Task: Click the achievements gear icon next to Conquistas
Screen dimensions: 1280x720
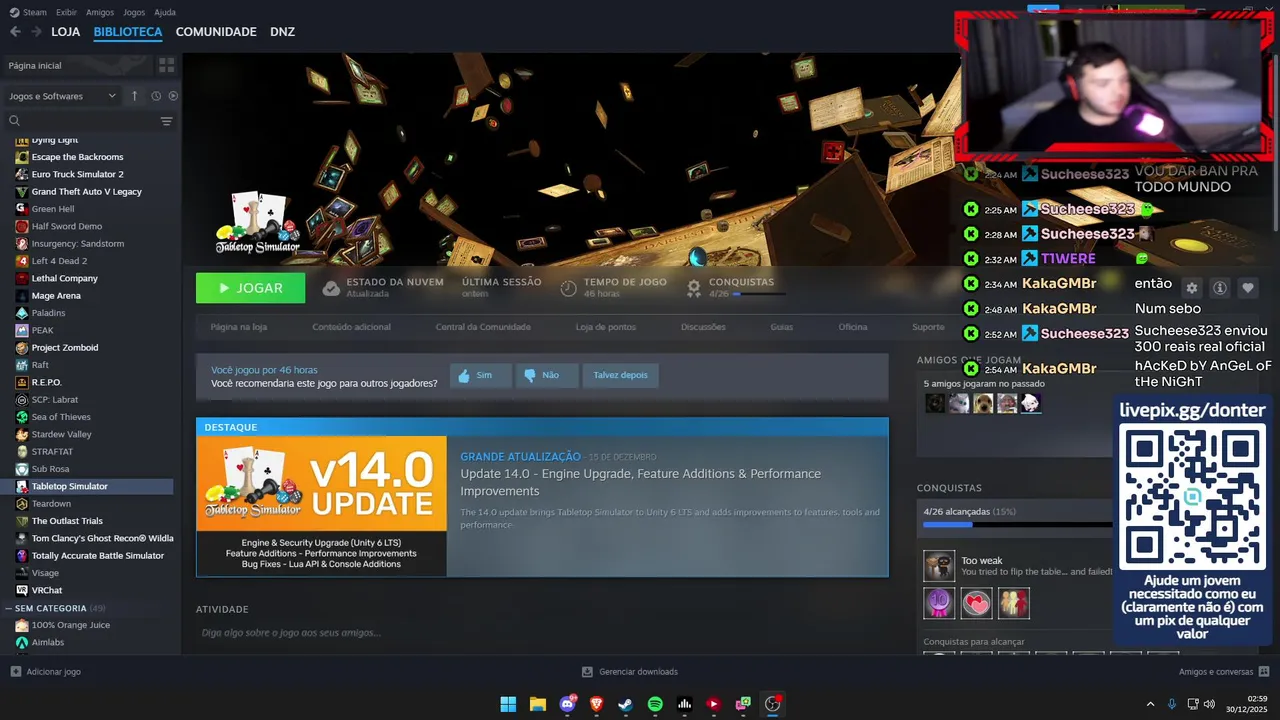Action: coord(693,288)
